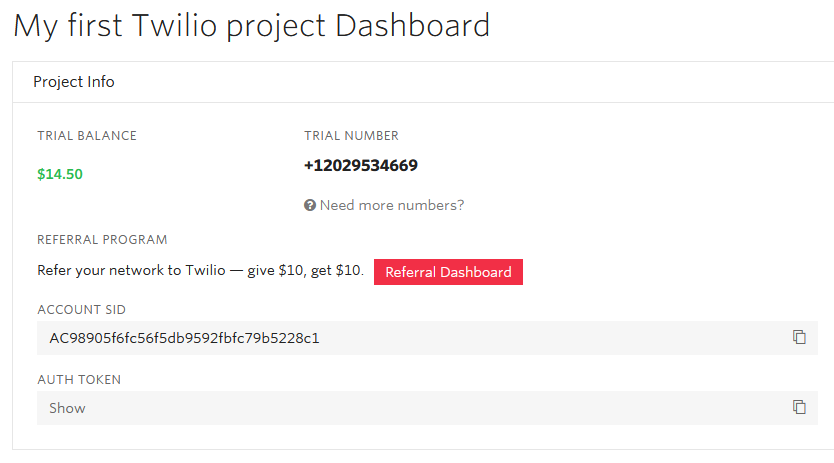Click the 'give $10, get $10' text

pyautogui.click(x=305, y=272)
